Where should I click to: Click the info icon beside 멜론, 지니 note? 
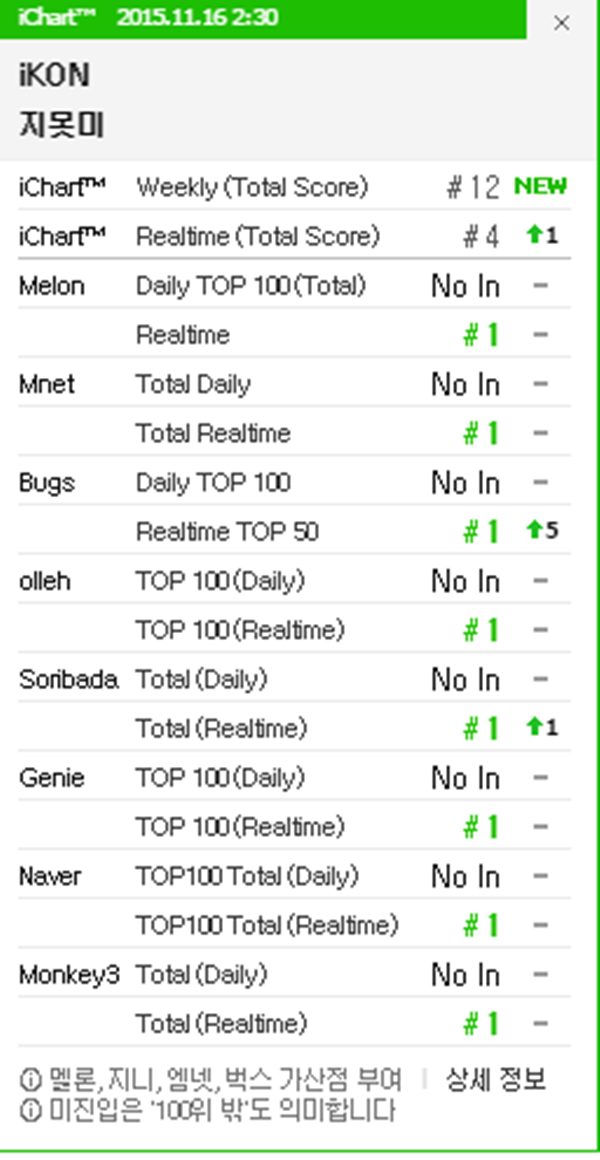tap(28, 1080)
